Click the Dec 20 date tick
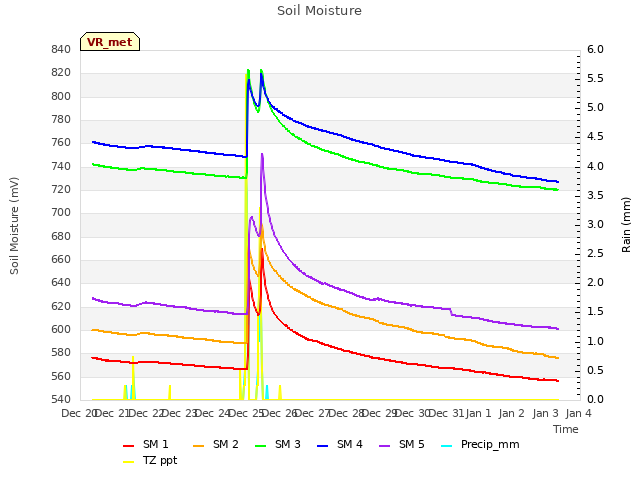The height and width of the screenshot is (480, 640). [x=79, y=413]
